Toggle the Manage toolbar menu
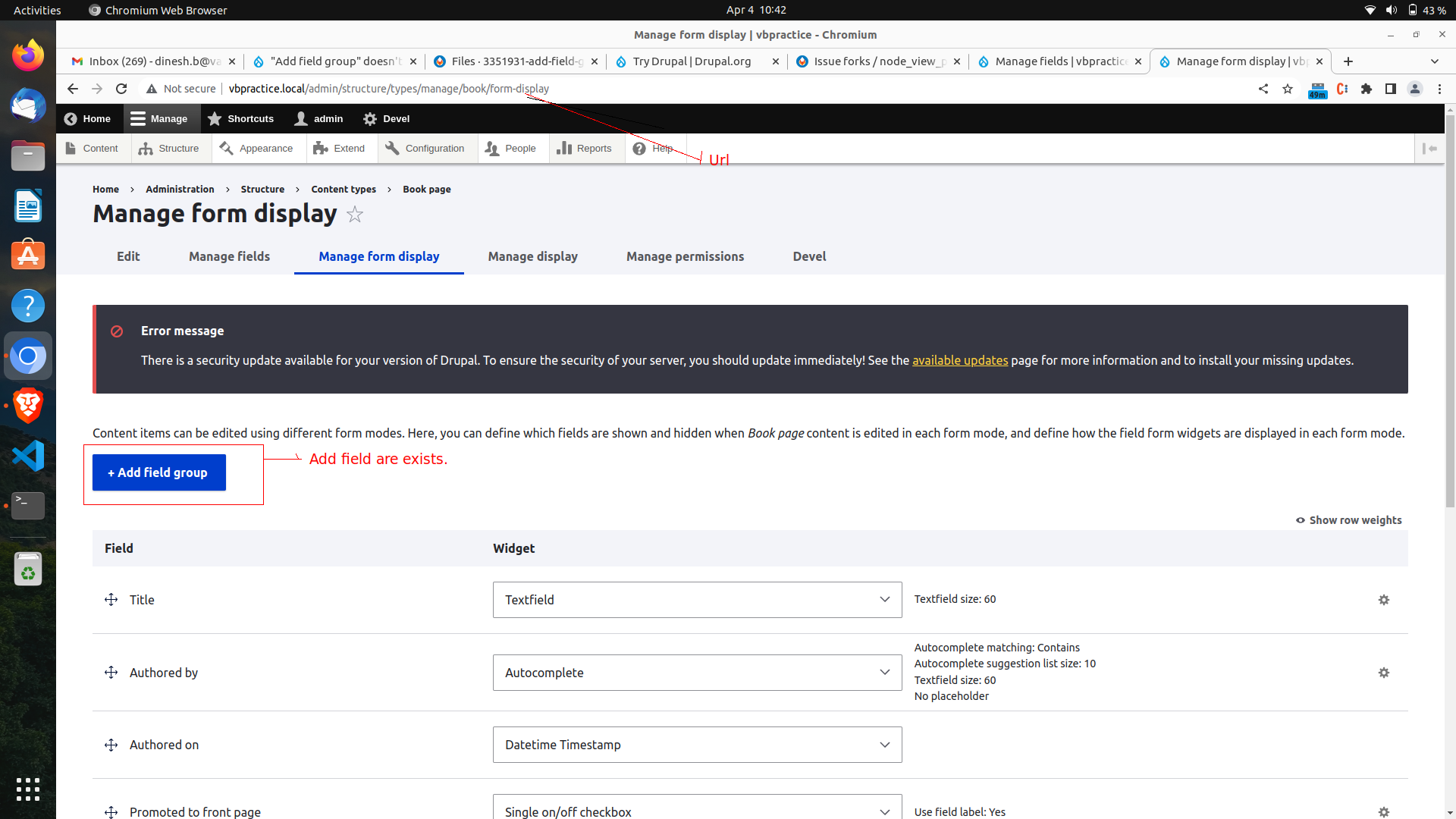The height and width of the screenshot is (819, 1456). 160,118
